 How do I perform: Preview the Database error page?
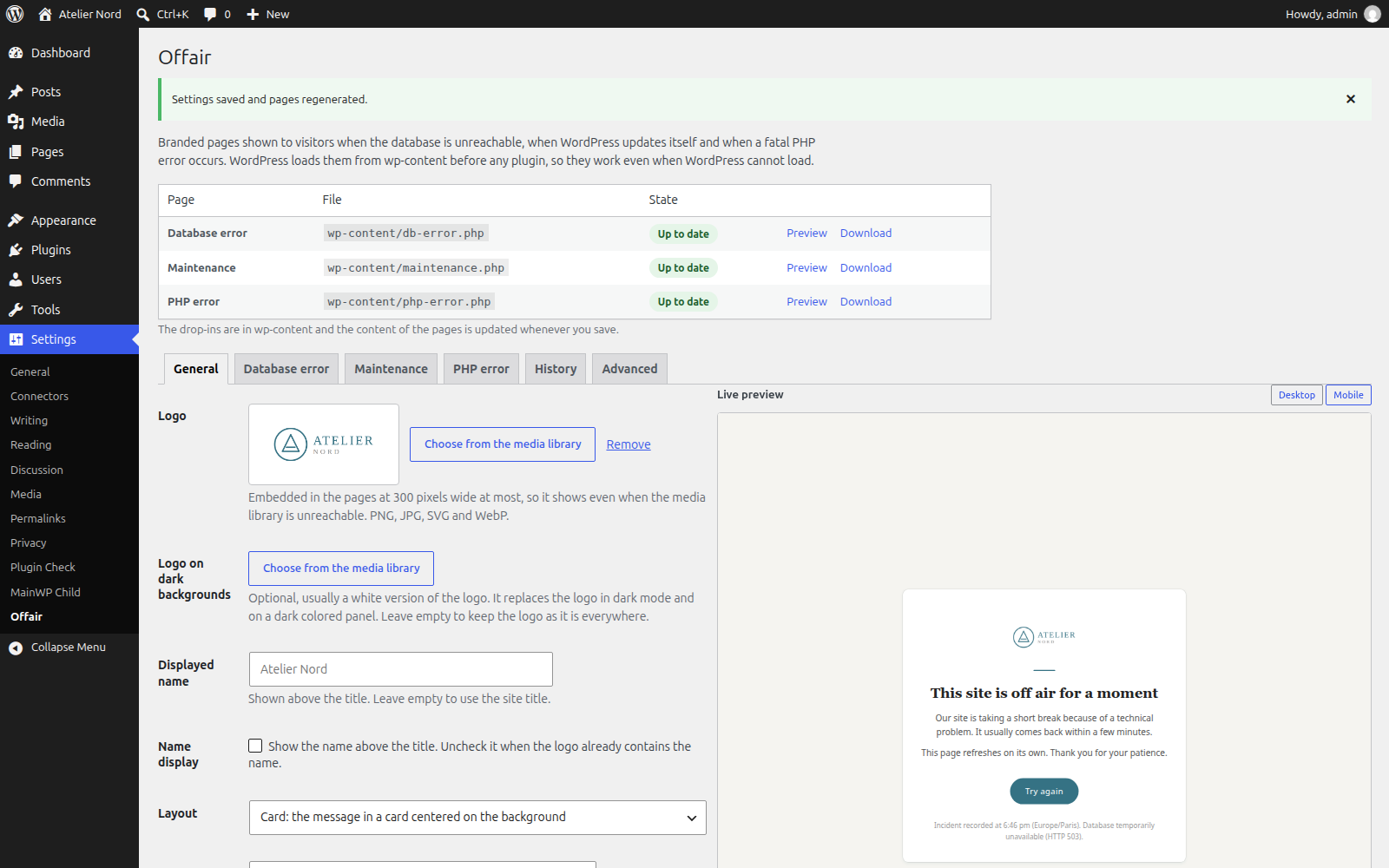coord(806,233)
